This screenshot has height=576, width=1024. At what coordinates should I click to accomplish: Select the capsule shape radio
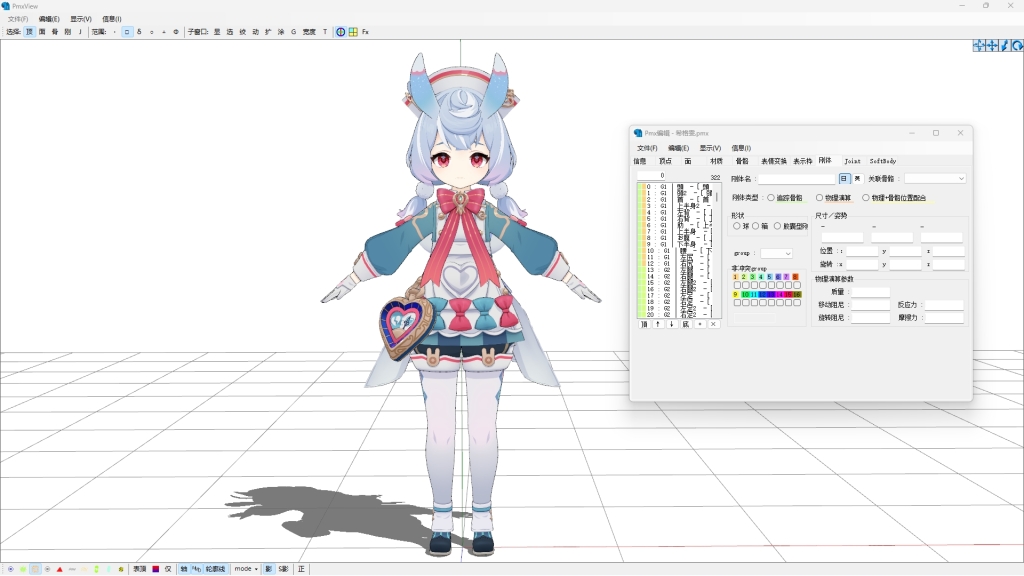click(x=777, y=226)
